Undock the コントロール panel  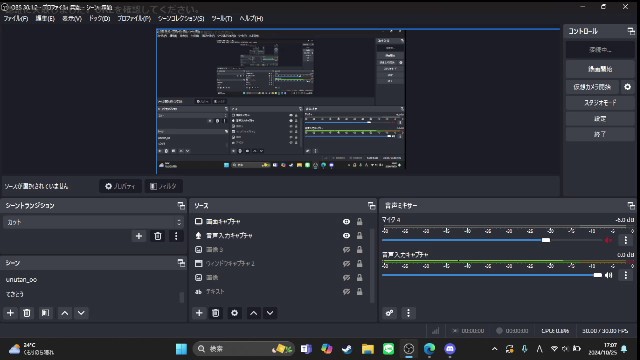tap(631, 31)
